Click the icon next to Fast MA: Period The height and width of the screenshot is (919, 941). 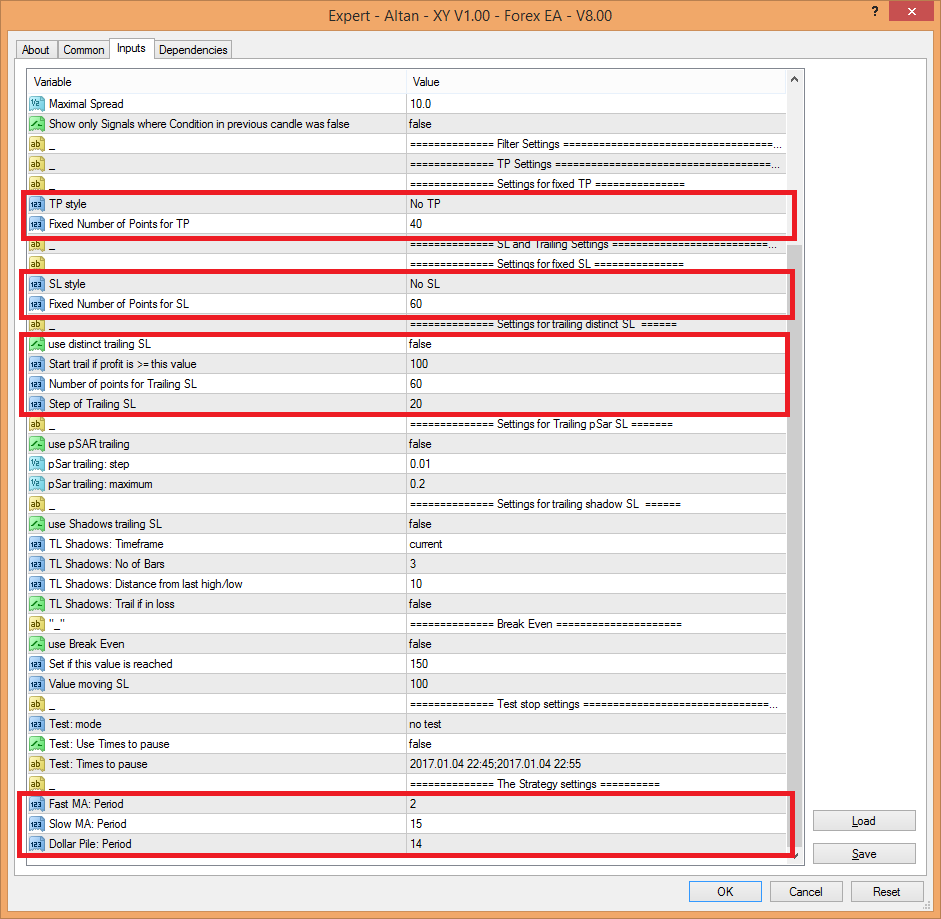(x=37, y=804)
